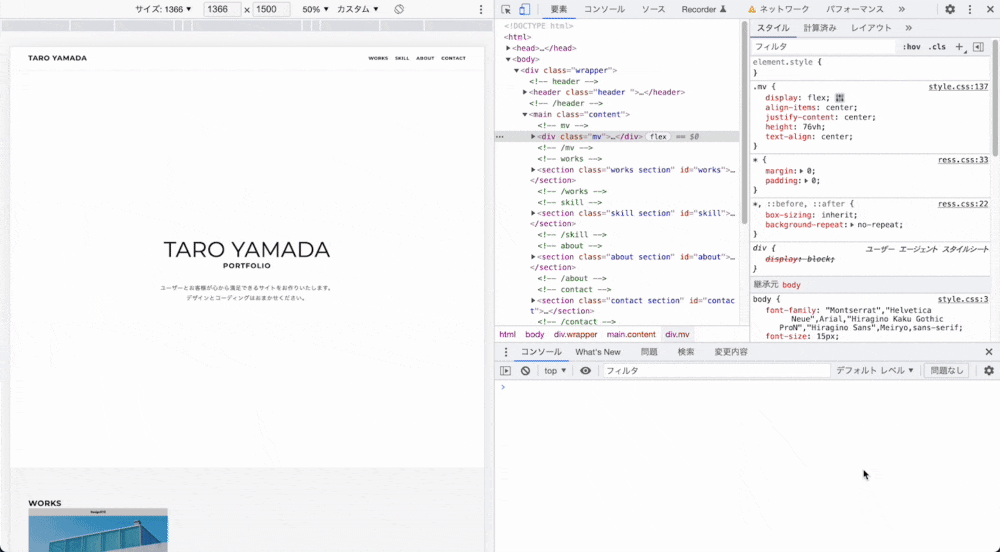Expand the works section node
The width and height of the screenshot is (1000, 552).
pos(533,170)
